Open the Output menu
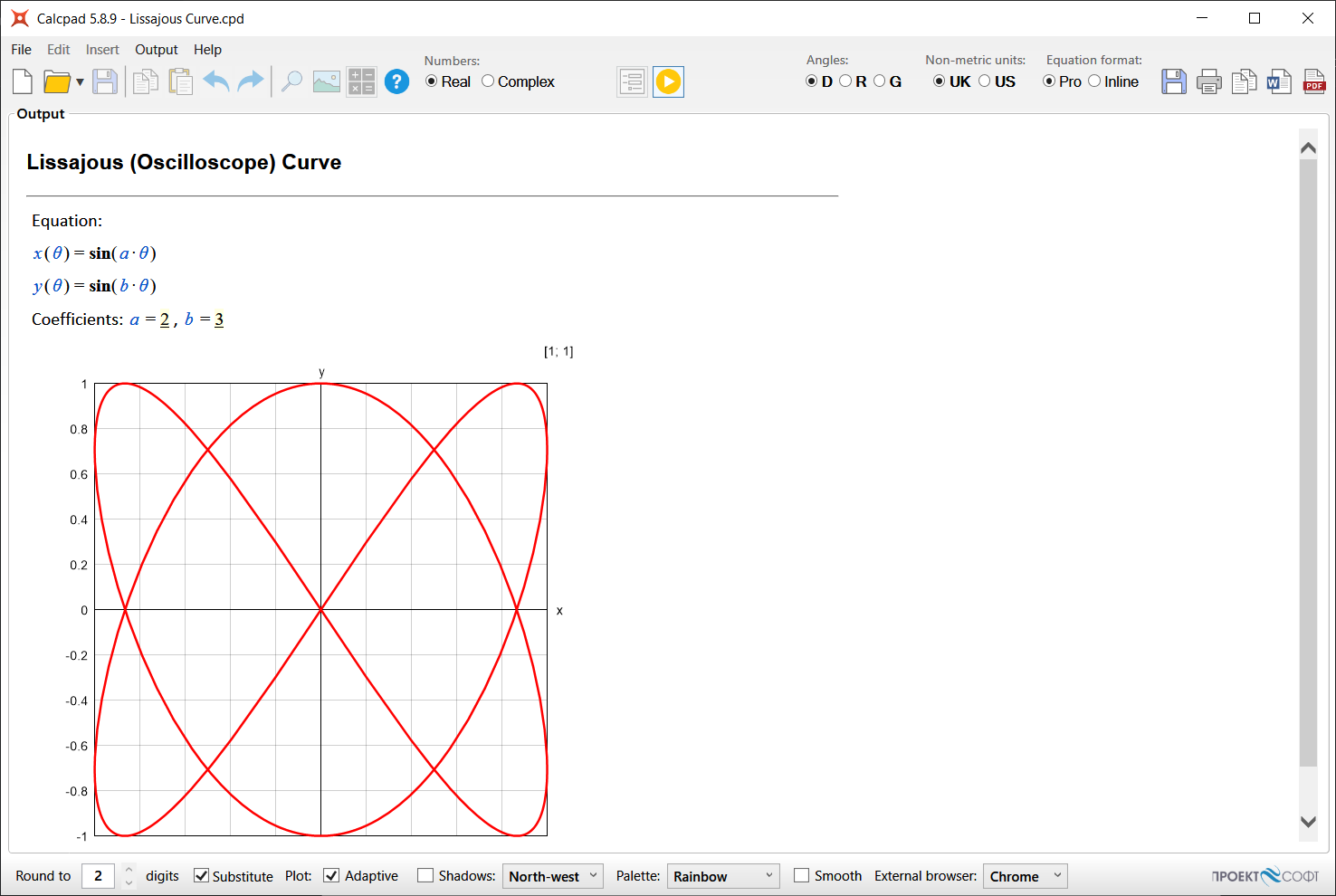 156,50
